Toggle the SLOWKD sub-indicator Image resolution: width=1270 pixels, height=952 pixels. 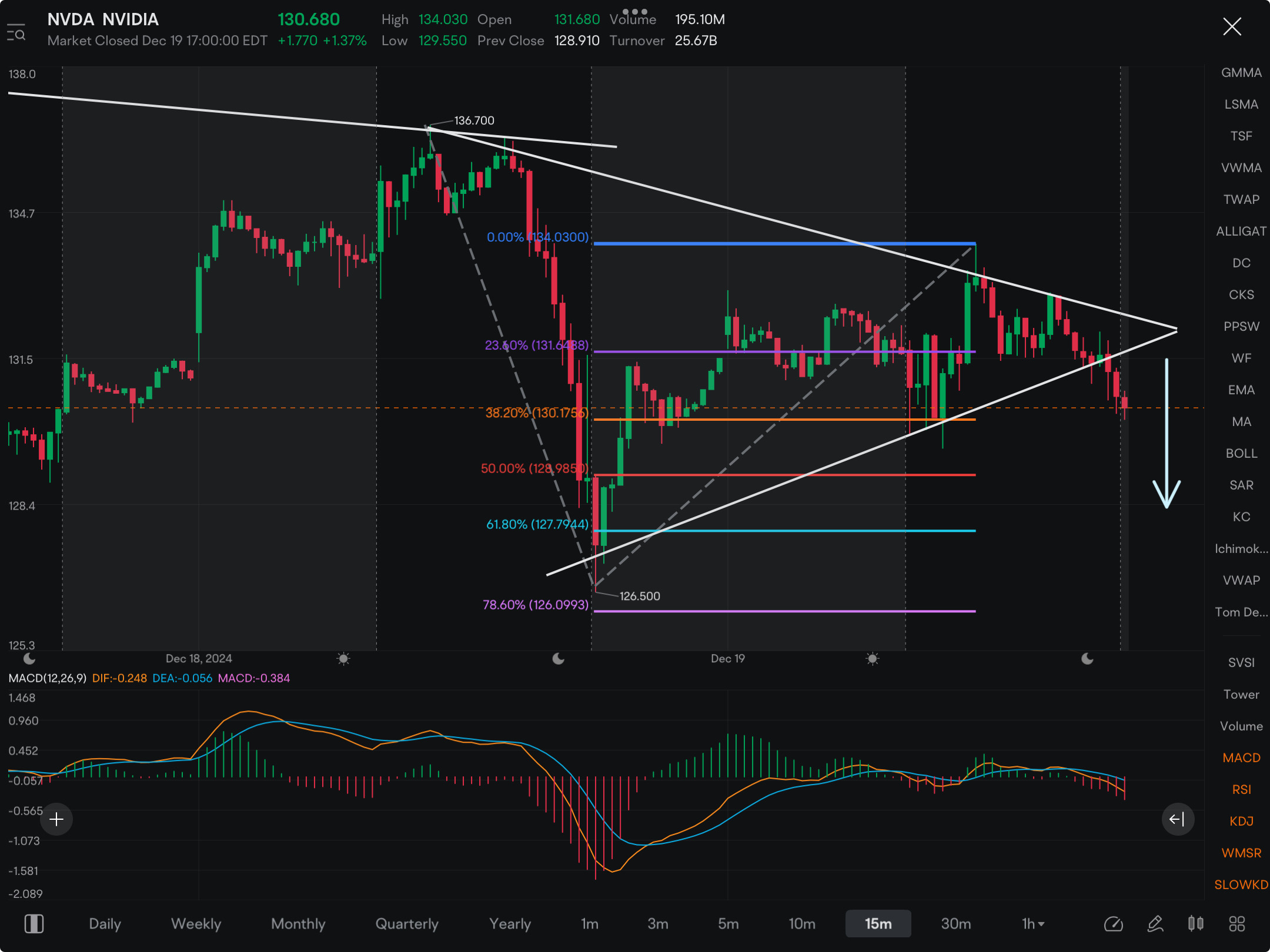(1241, 884)
